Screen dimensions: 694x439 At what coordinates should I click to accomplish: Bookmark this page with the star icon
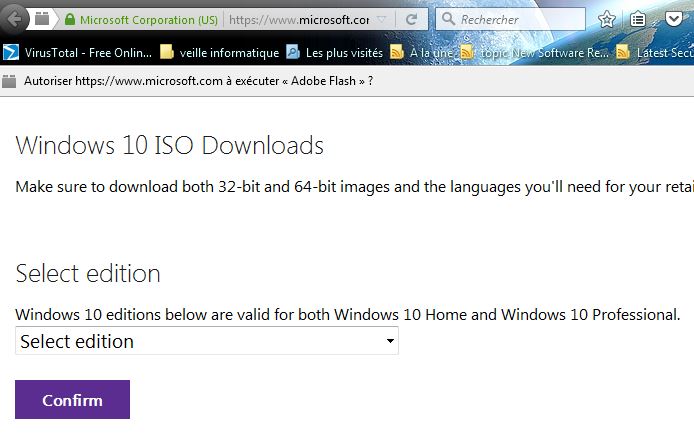tap(607, 19)
